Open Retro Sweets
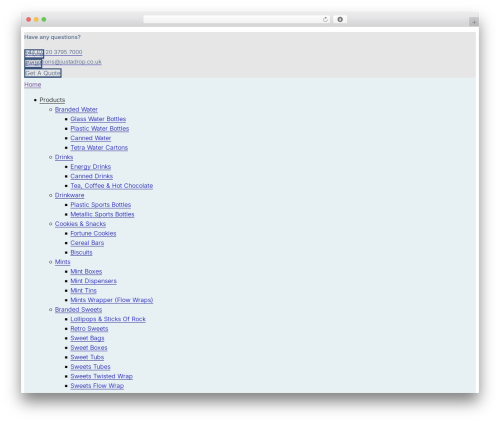500x423 pixels. click(89, 329)
